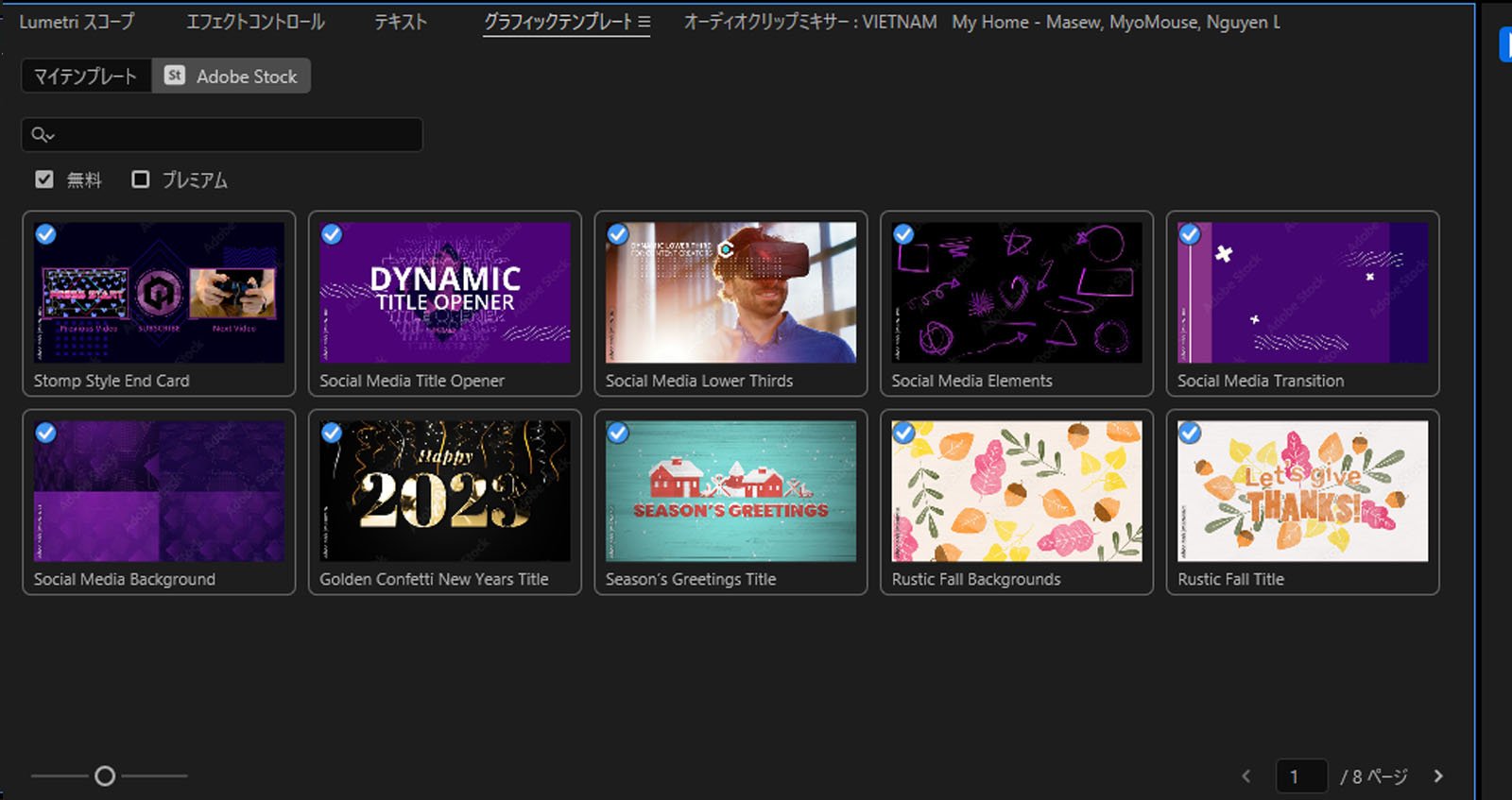This screenshot has width=1512, height=800.
Task: Click the blue checkmark badge on Stomp Style End Card
Action: [45, 234]
